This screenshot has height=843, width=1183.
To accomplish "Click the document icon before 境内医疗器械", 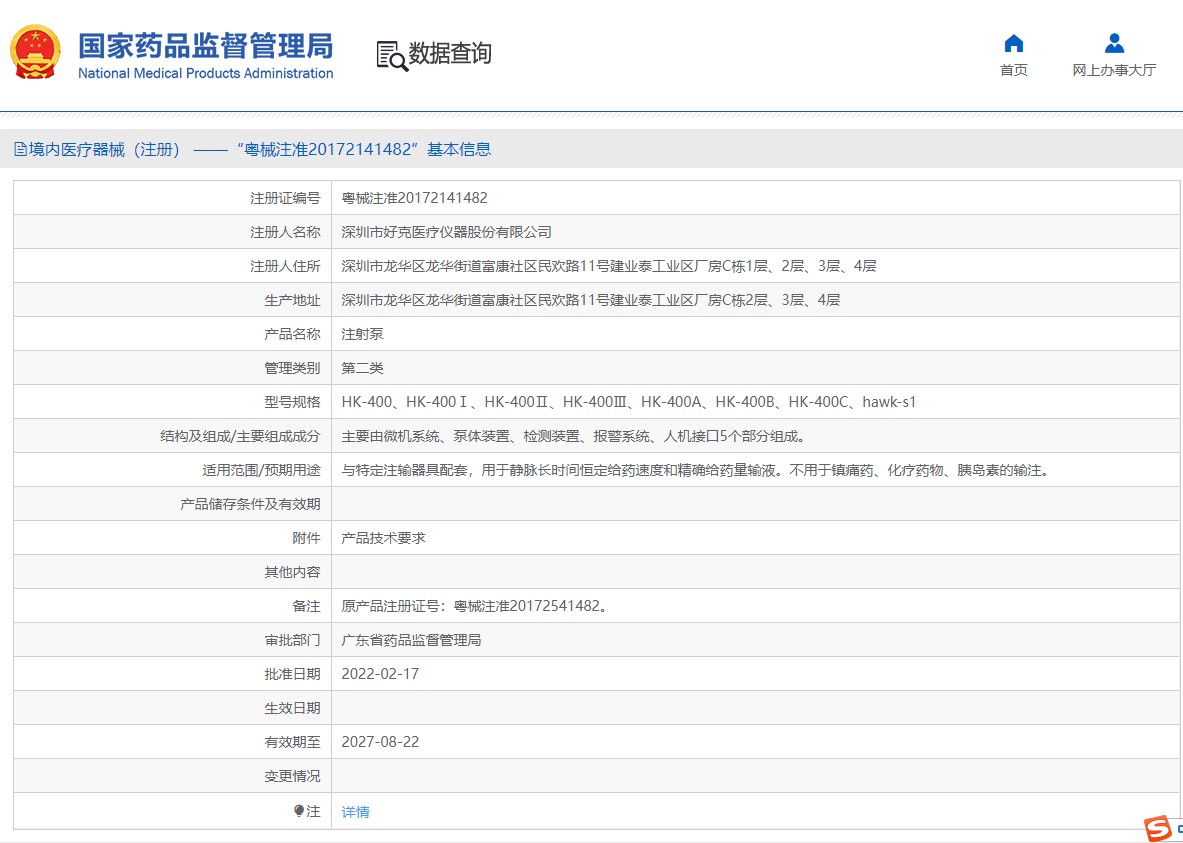I will 20,150.
